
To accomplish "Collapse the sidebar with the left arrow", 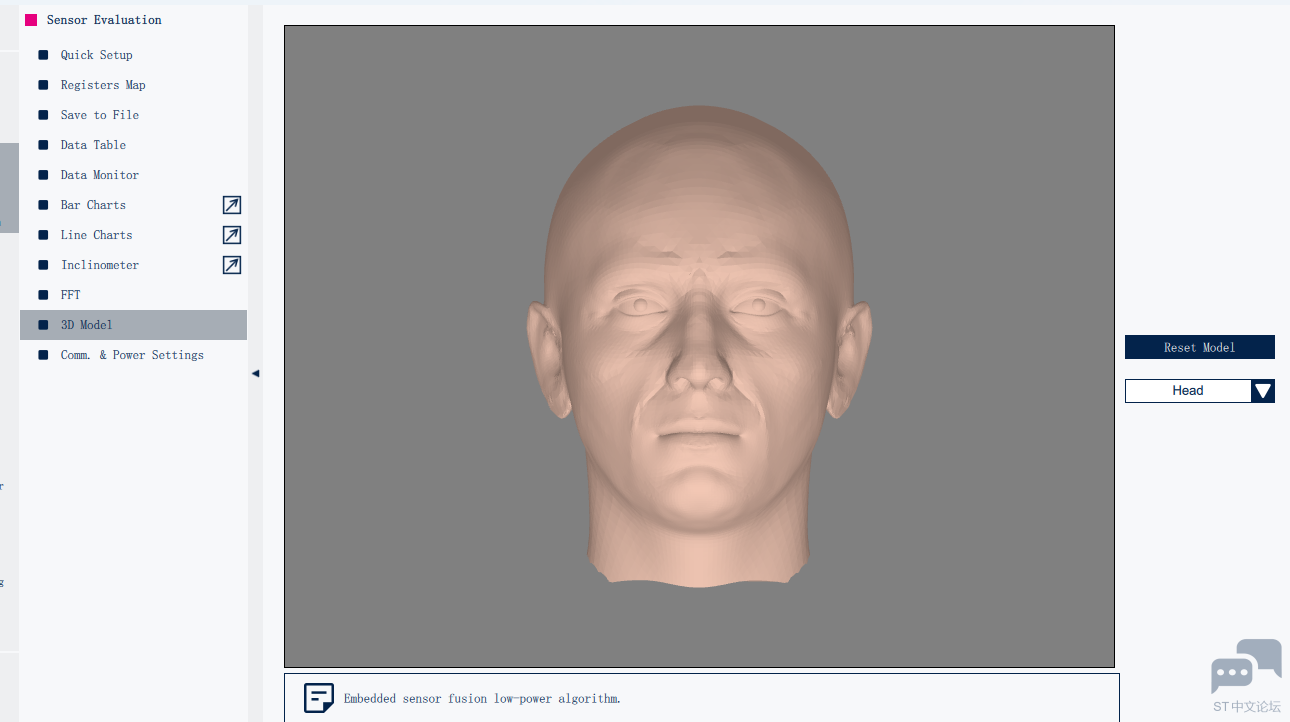I will tap(255, 373).
